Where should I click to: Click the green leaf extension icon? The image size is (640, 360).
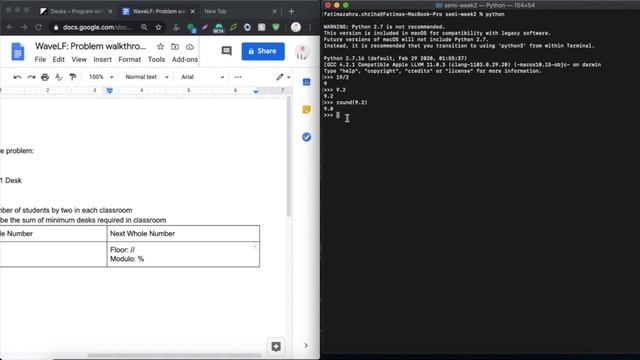pyautogui.click(x=233, y=27)
